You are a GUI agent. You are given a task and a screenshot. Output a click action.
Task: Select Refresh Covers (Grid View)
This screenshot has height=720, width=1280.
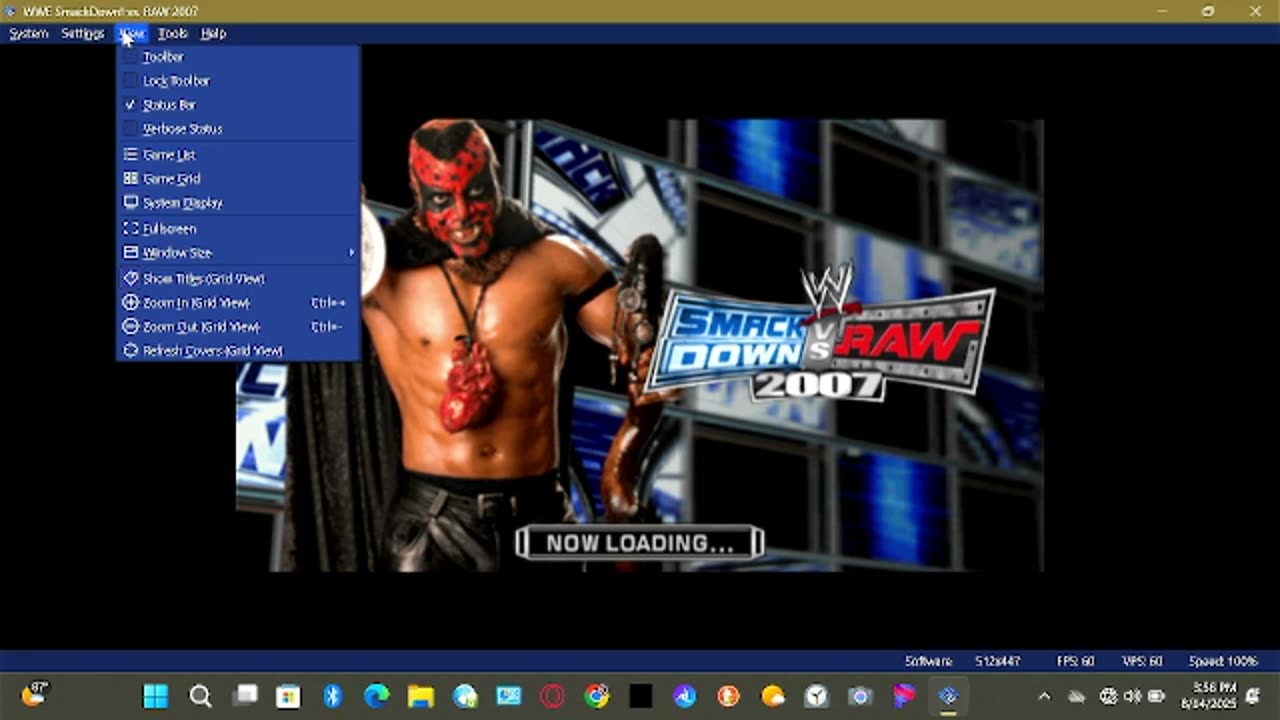pos(238,351)
